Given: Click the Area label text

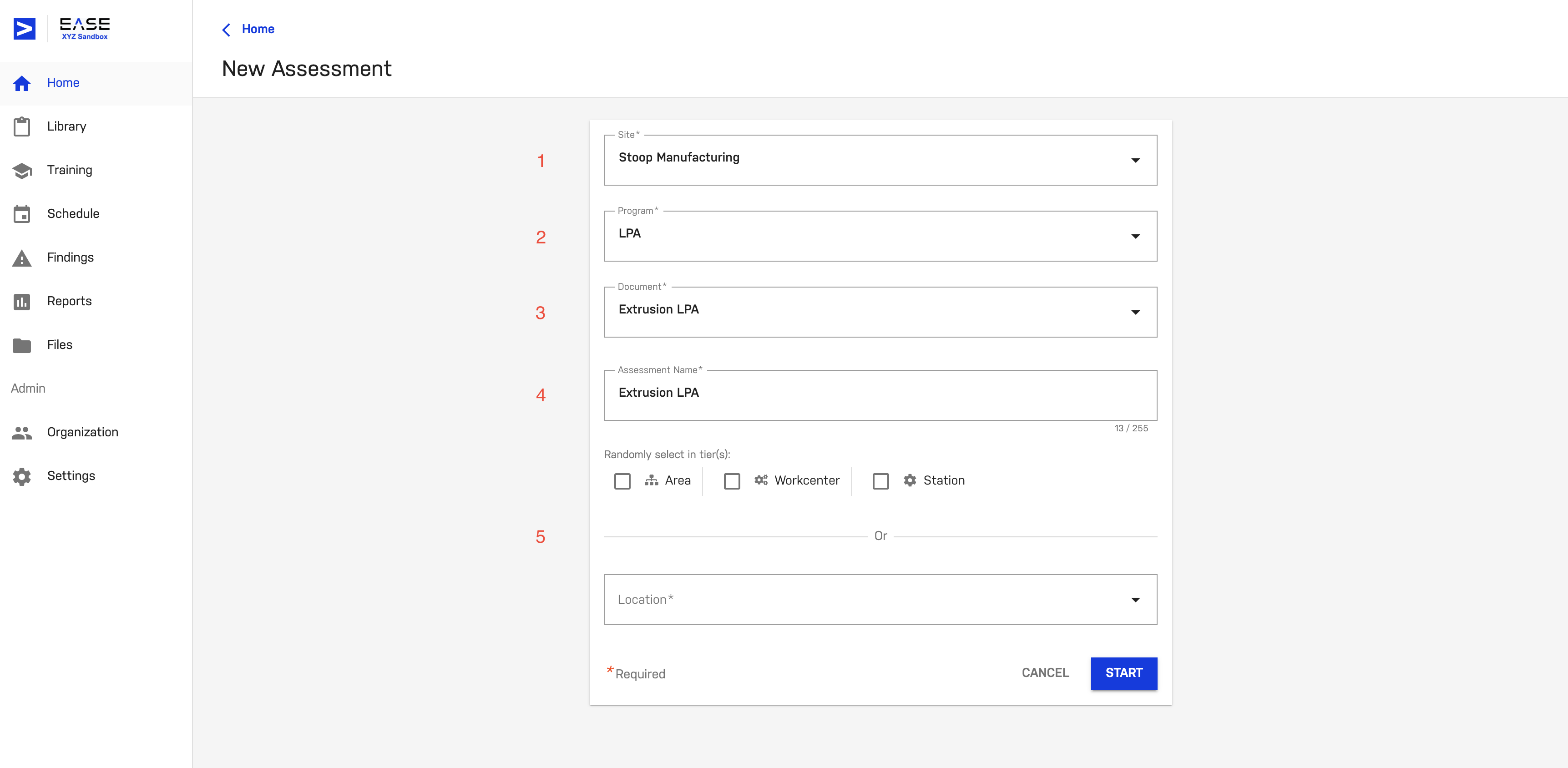Looking at the screenshot, I should tap(678, 480).
